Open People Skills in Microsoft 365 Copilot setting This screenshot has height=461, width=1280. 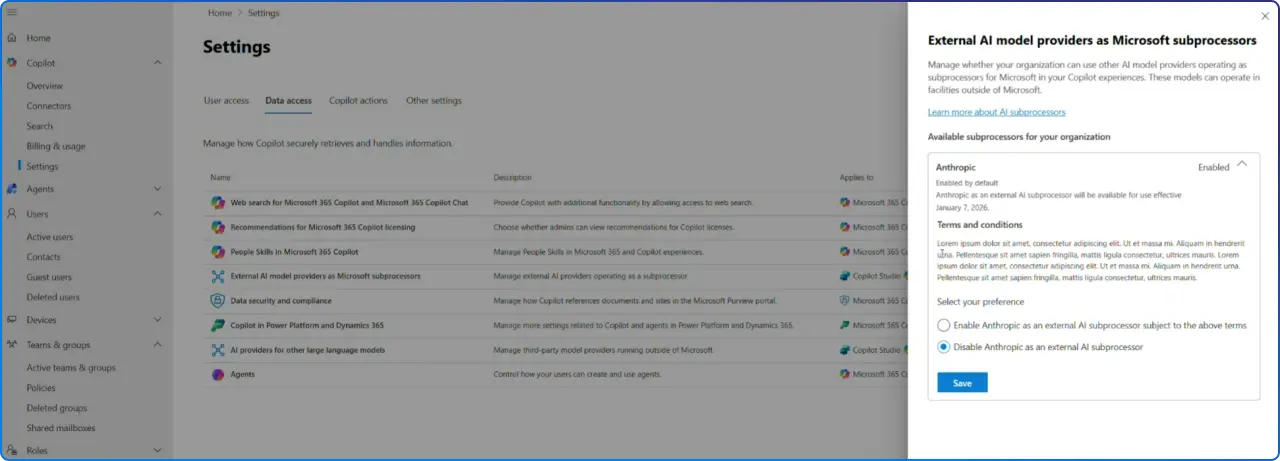click(294, 252)
